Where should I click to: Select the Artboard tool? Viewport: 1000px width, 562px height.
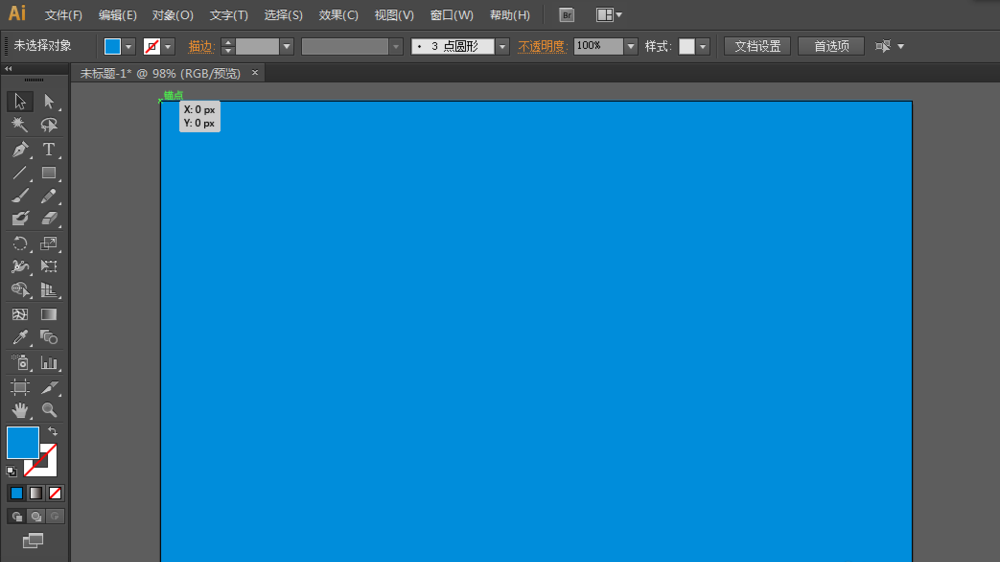pyautogui.click(x=20, y=387)
